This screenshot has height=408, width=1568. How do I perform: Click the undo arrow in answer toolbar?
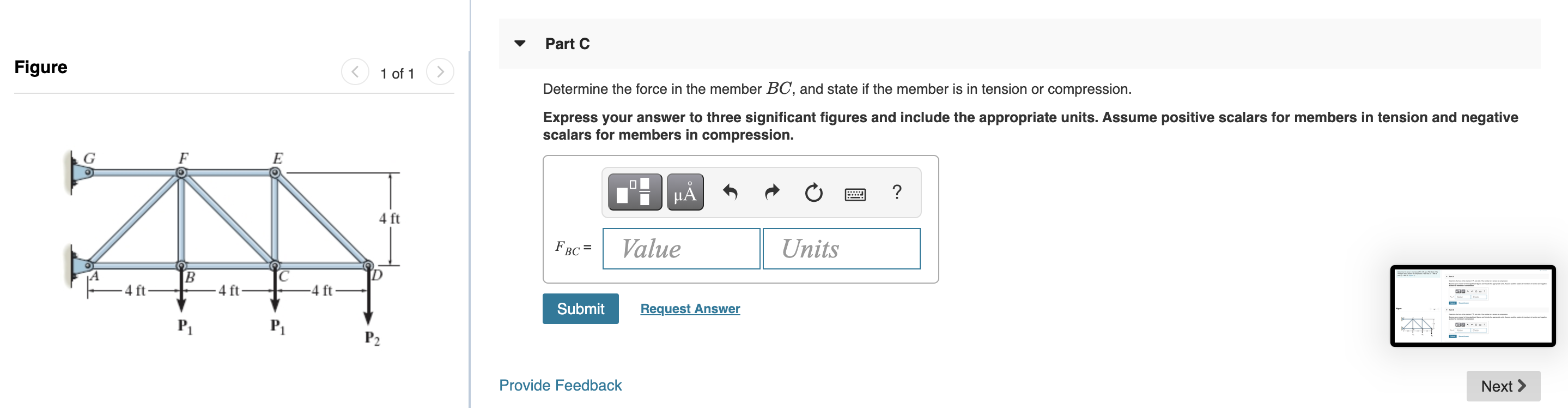[731, 192]
